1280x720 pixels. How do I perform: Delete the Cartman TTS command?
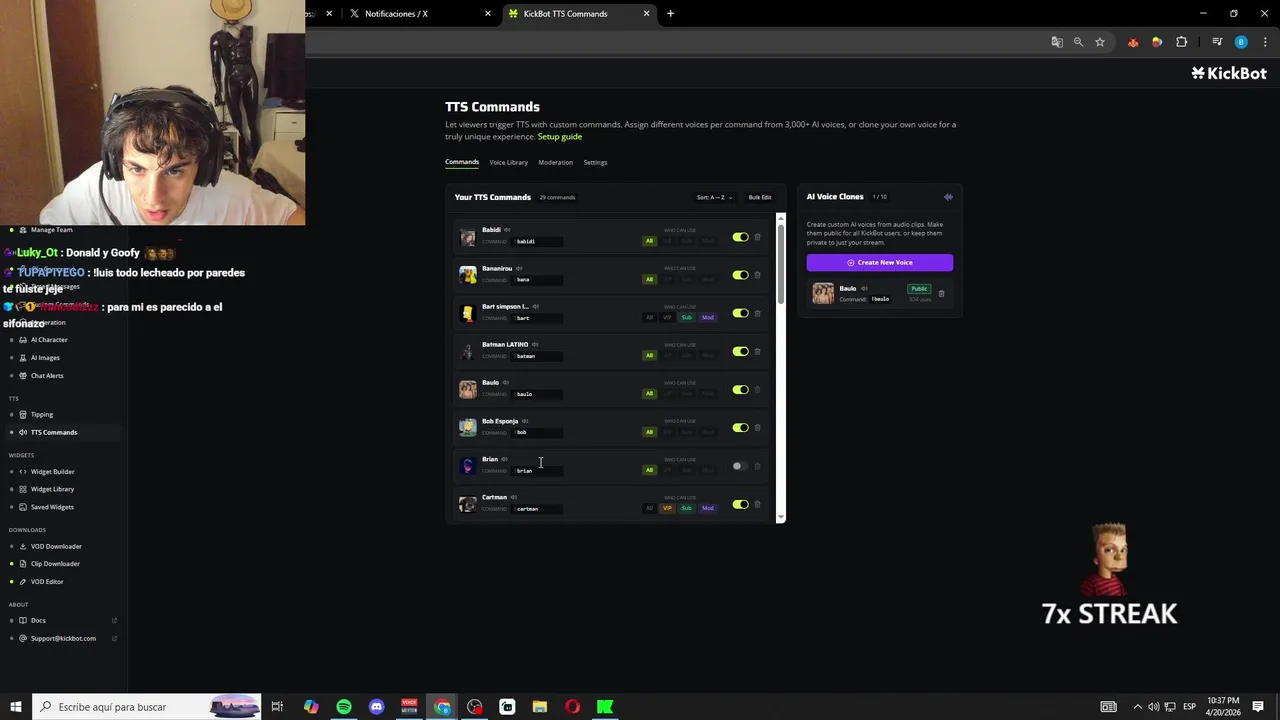(x=757, y=504)
